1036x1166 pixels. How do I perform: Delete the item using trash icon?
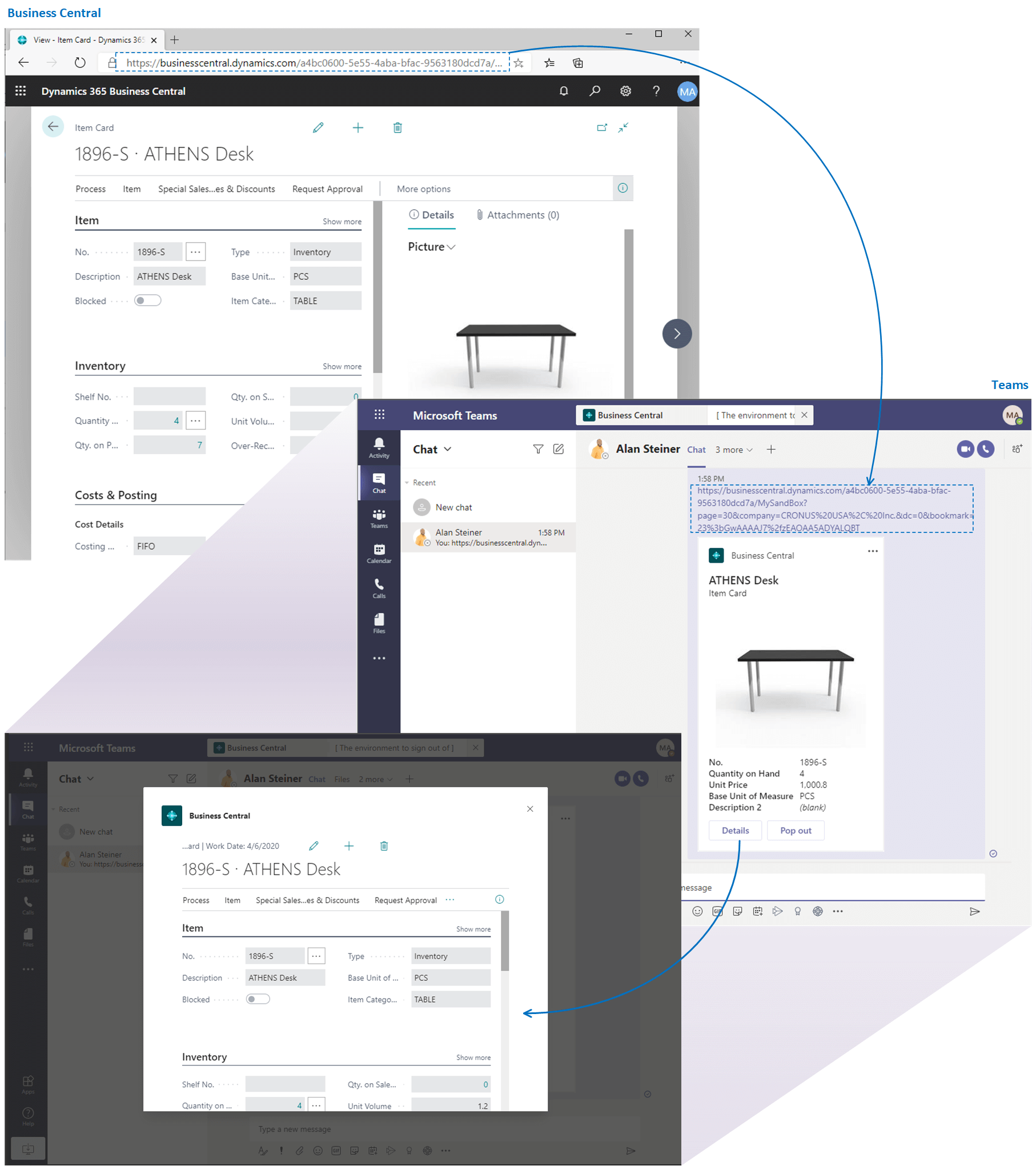pyautogui.click(x=397, y=127)
